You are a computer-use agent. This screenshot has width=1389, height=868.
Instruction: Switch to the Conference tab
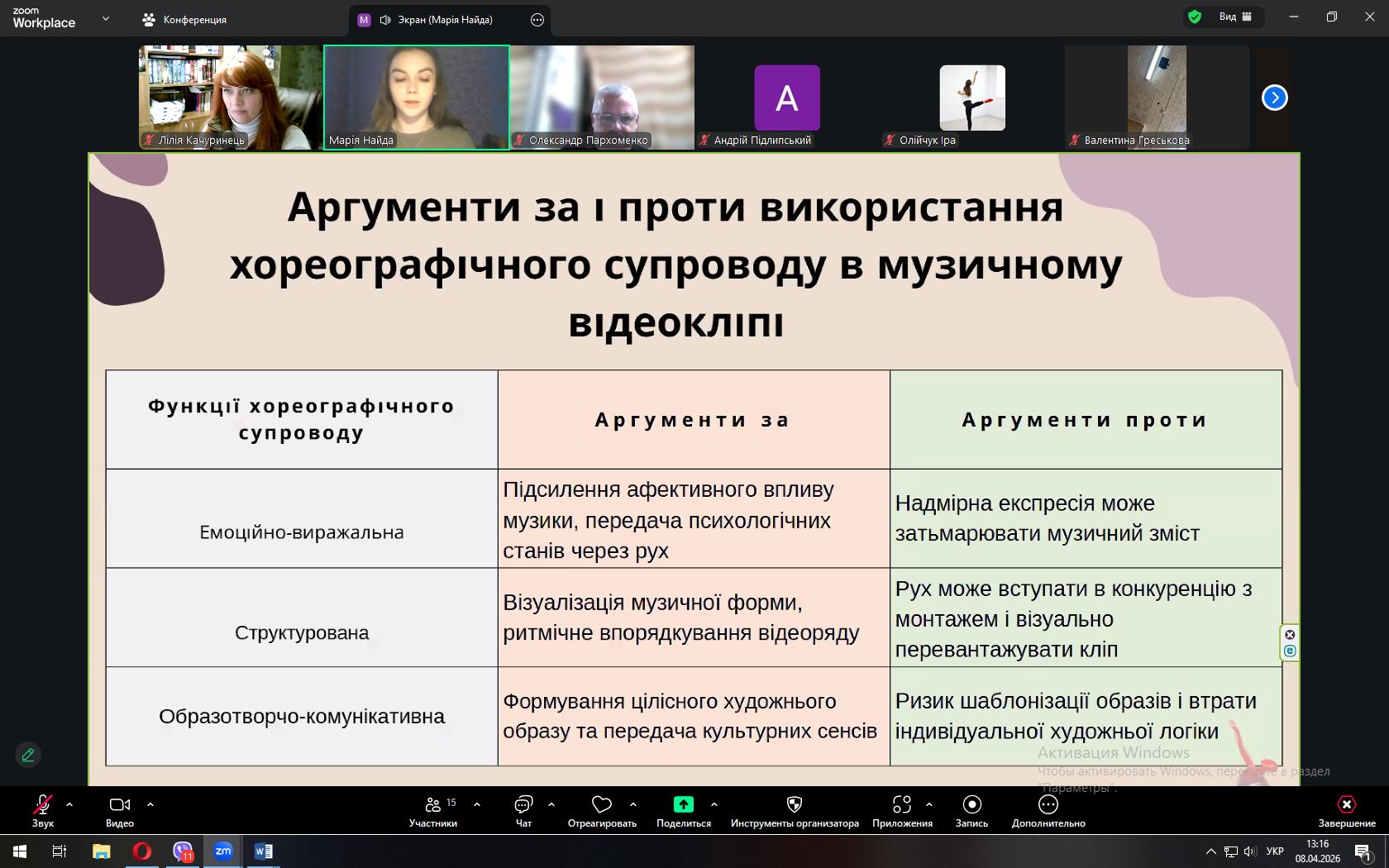[185, 20]
